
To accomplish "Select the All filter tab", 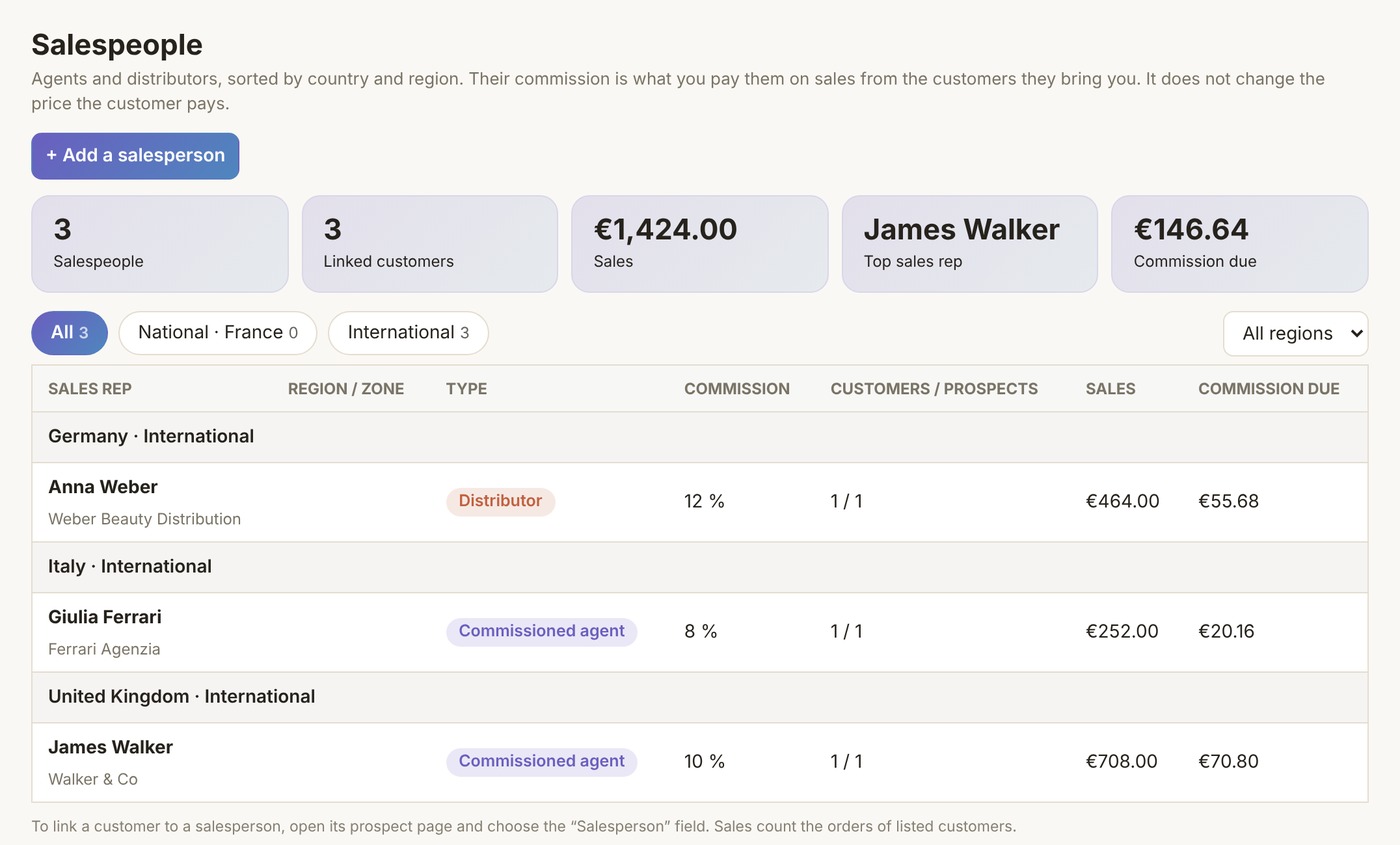I will click(69, 333).
